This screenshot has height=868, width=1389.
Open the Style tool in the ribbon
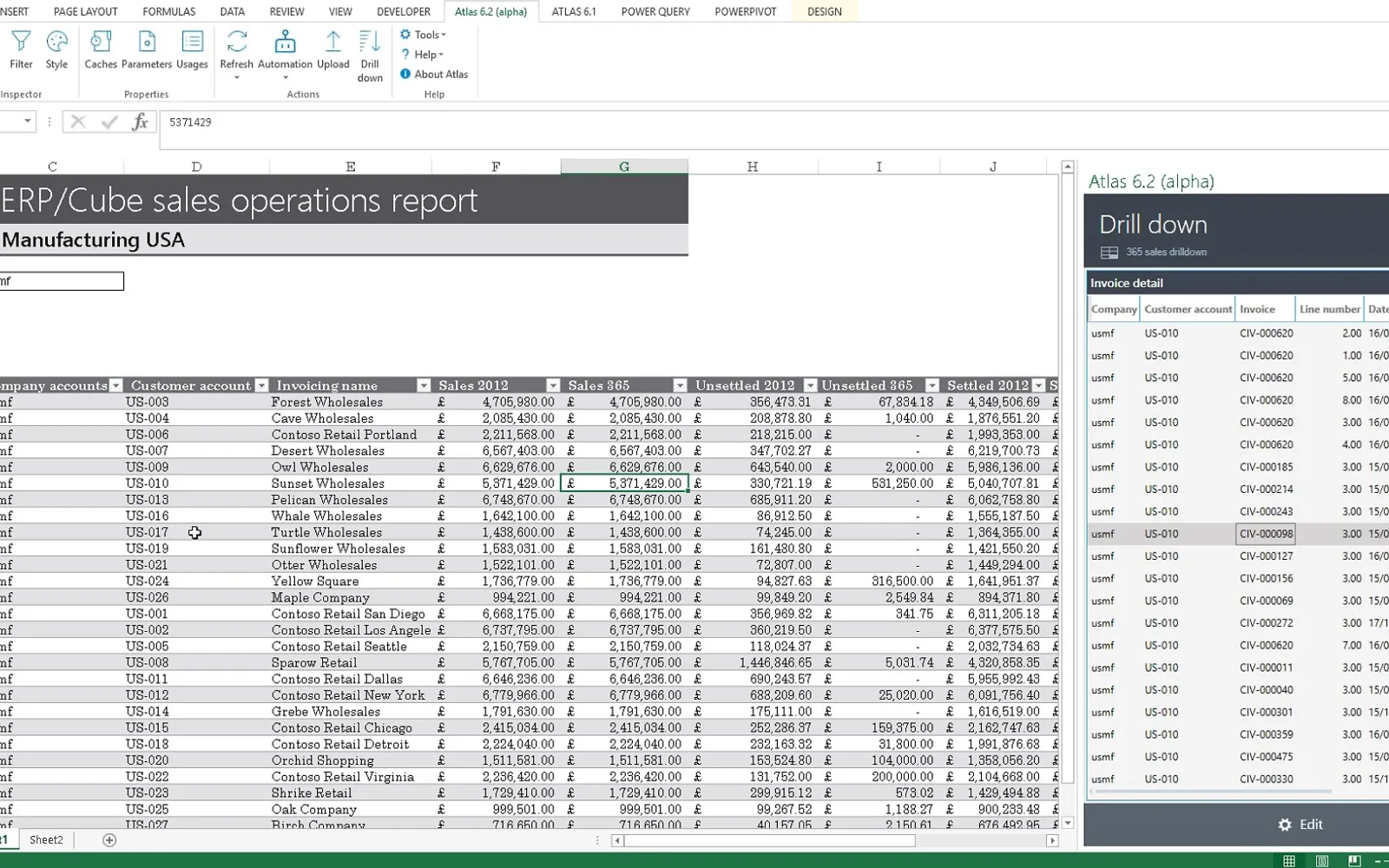coord(56,49)
